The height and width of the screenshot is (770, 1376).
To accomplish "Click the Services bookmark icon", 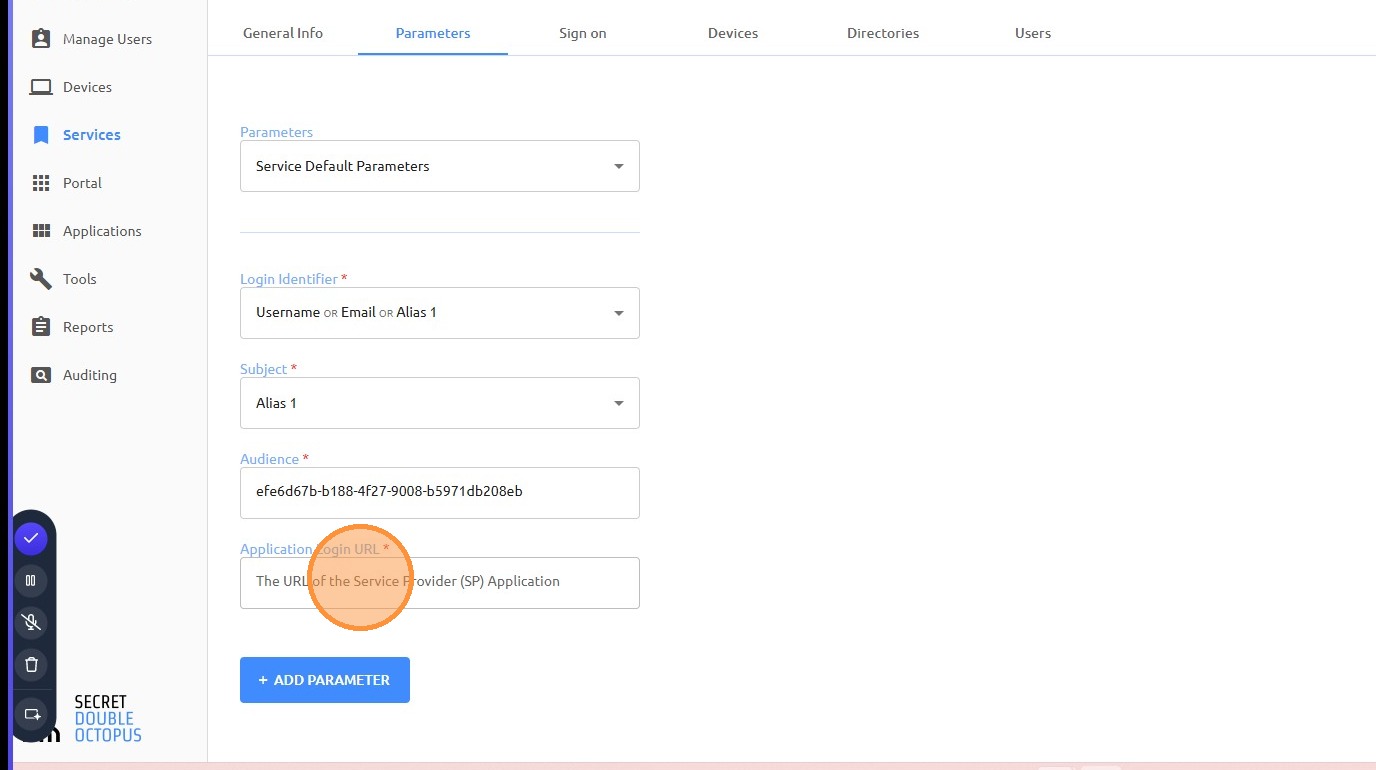I will (x=41, y=135).
